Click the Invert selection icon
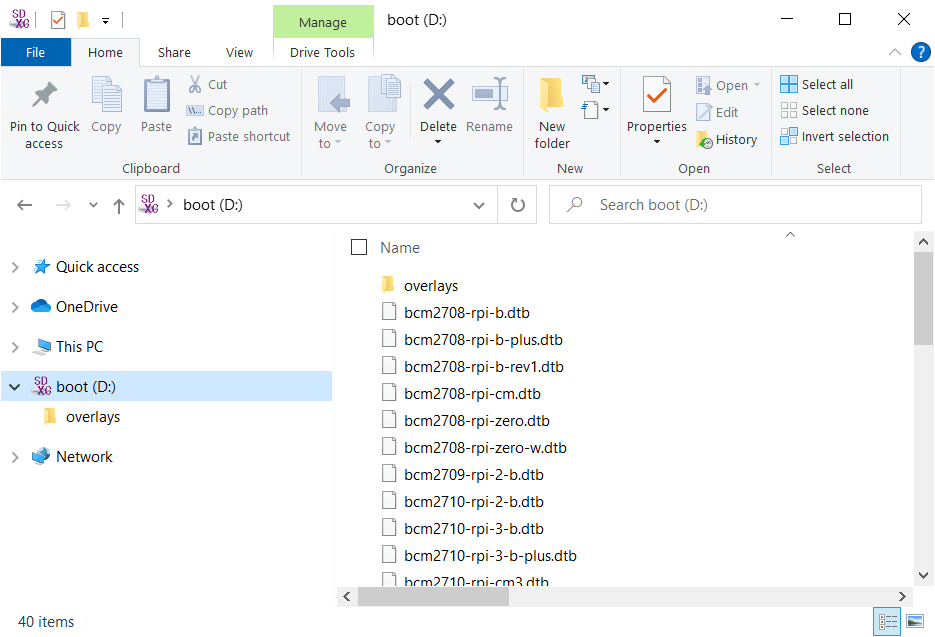 788,137
